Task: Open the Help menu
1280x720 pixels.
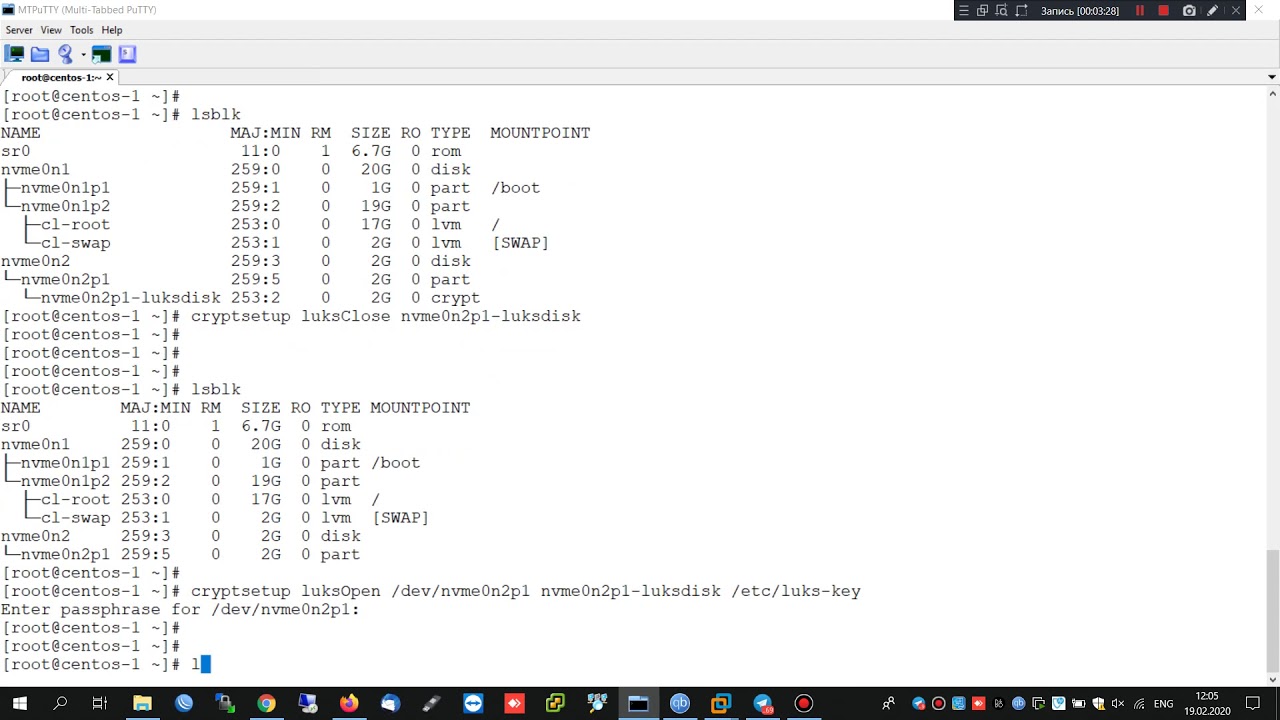Action: pyautogui.click(x=112, y=30)
